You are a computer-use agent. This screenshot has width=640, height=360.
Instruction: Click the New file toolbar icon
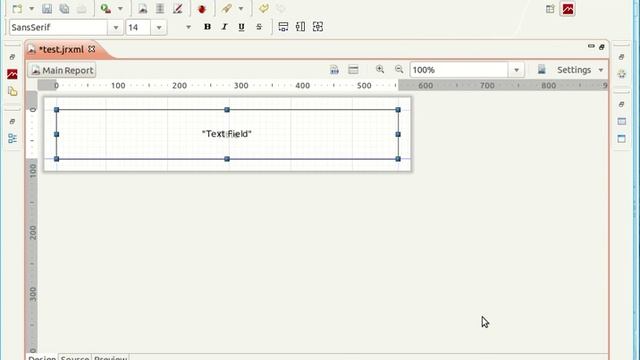pyautogui.click(x=17, y=9)
